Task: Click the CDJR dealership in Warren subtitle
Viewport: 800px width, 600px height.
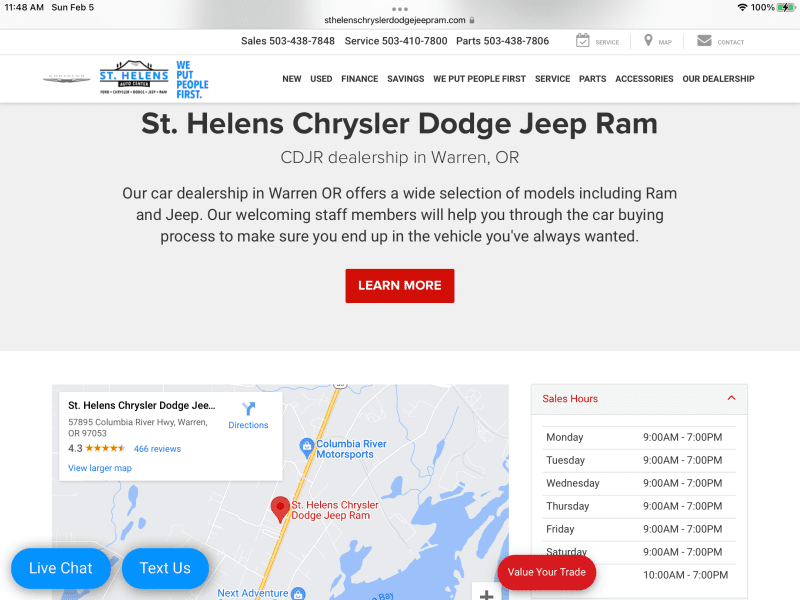Action: point(399,157)
